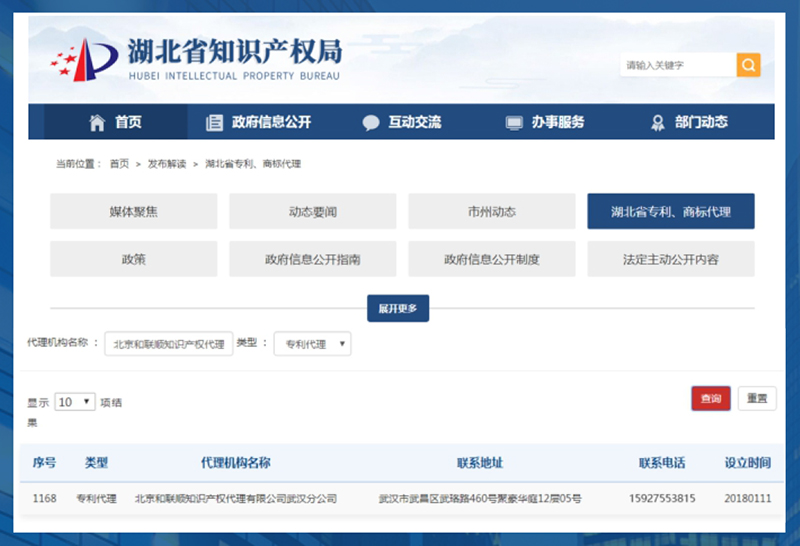Viewport: 800px width, 546px height.
Task: Click the 代理机构名称 column header
Action: (236, 463)
